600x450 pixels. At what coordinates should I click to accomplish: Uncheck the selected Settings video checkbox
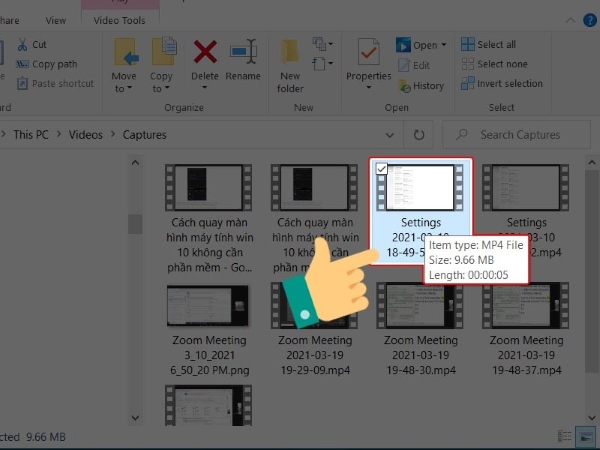pyautogui.click(x=381, y=169)
